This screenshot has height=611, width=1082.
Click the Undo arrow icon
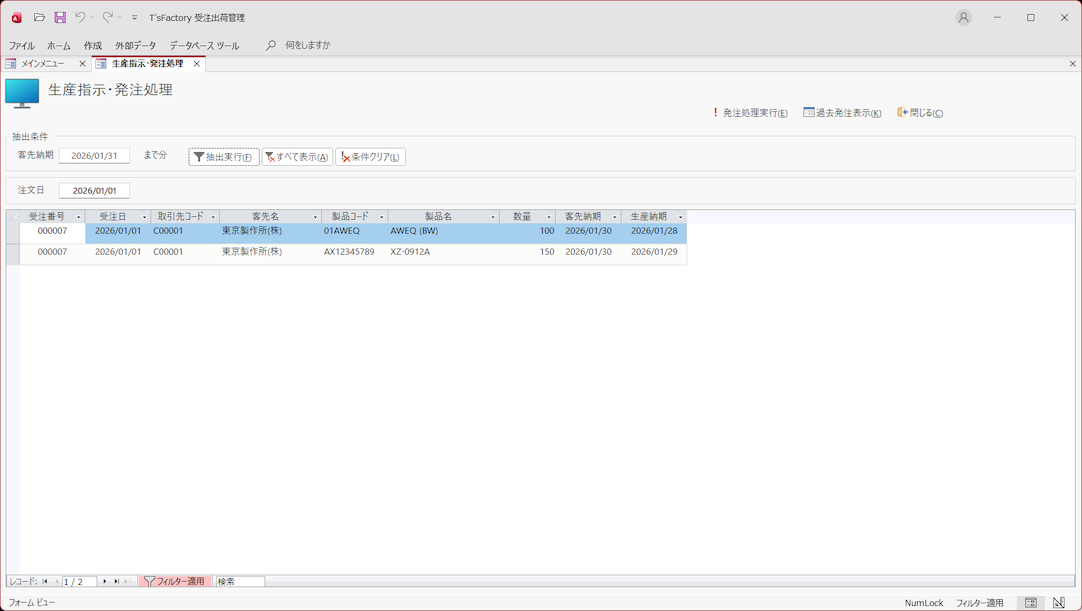point(80,18)
